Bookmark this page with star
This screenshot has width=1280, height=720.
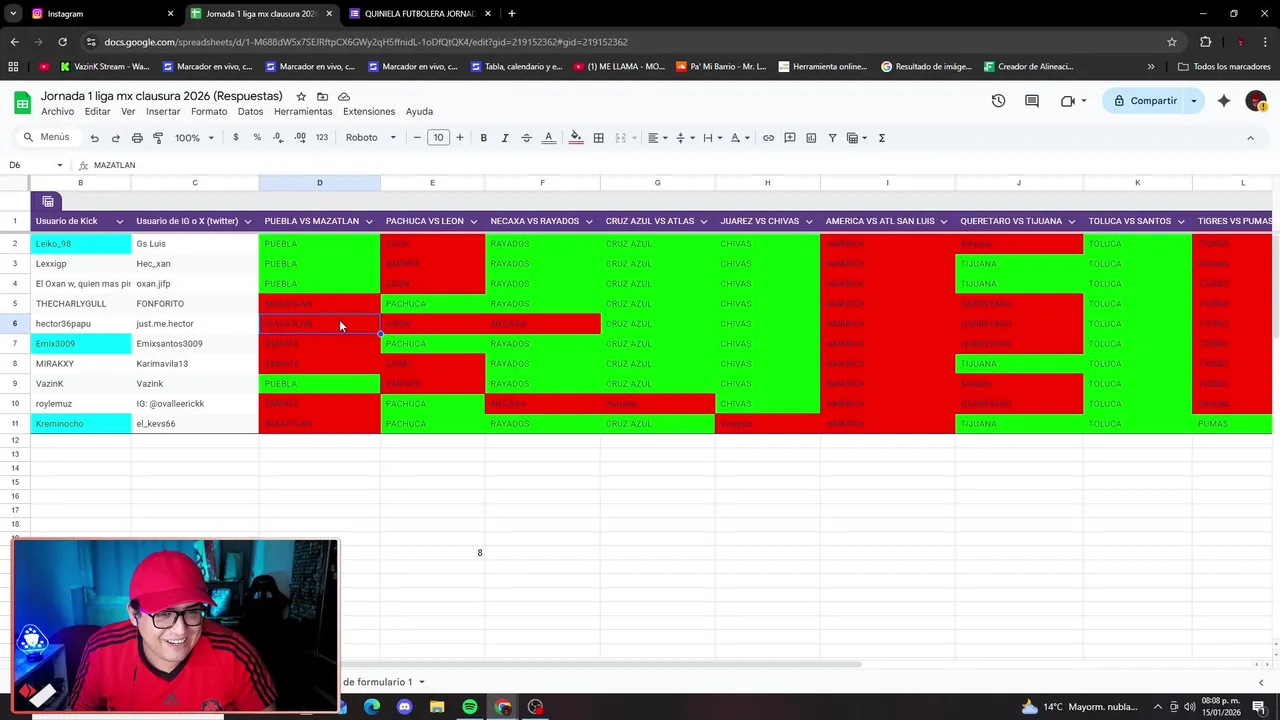tap(1172, 42)
